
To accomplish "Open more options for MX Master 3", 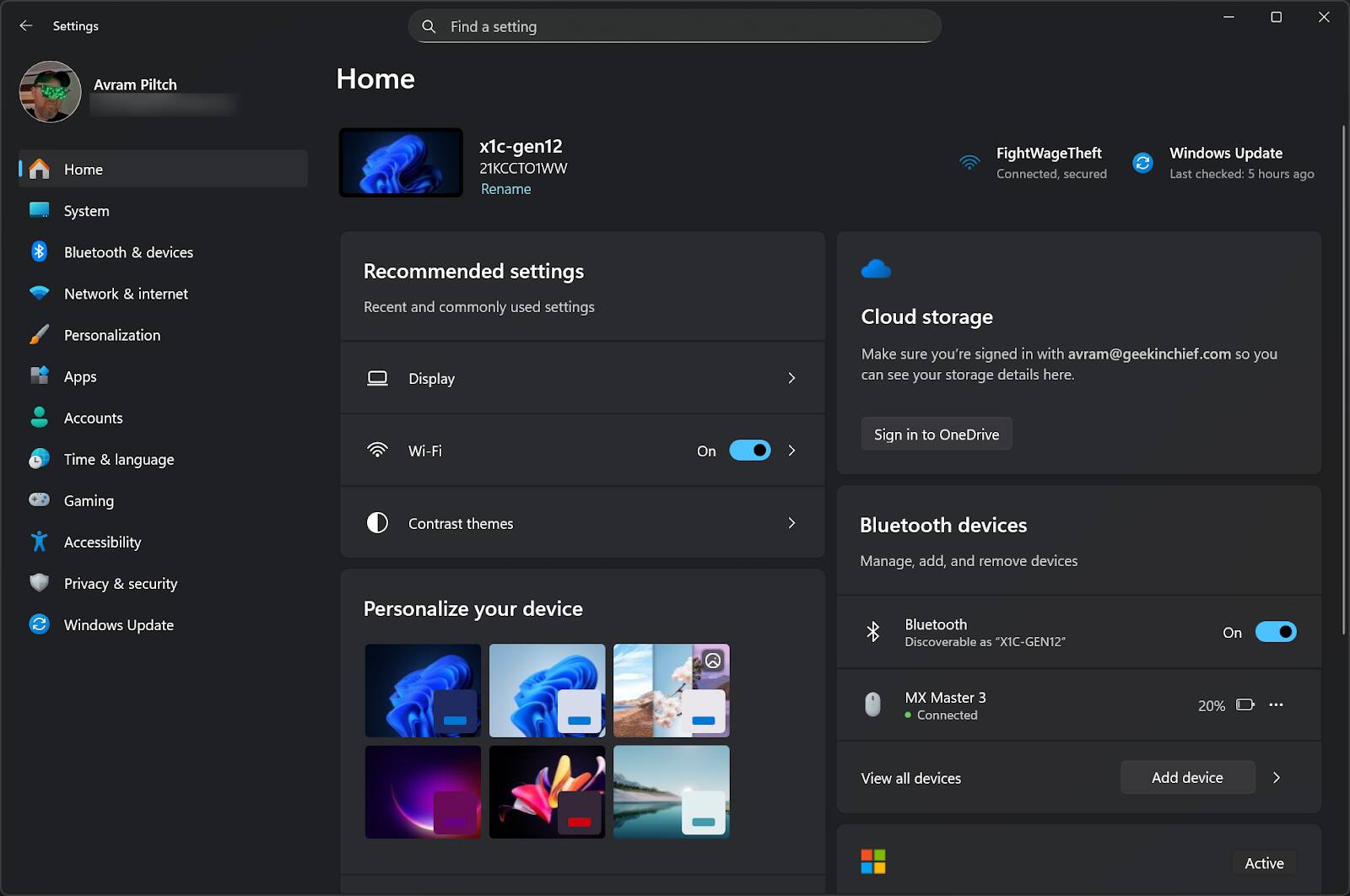I will (x=1276, y=704).
